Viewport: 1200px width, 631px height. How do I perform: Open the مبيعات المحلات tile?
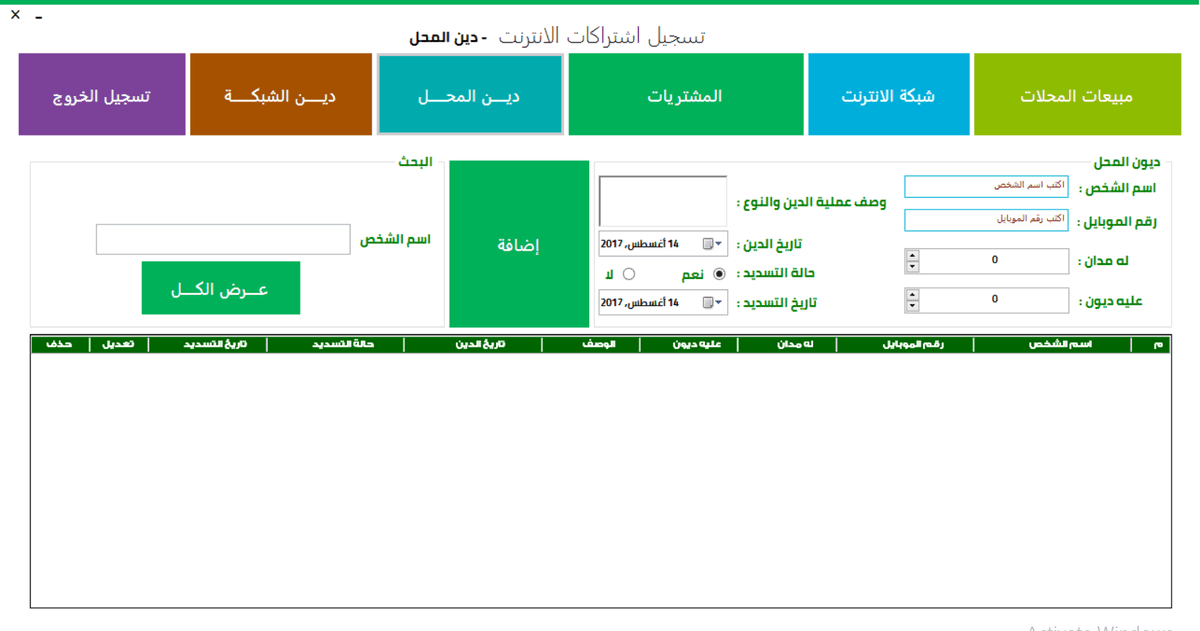coord(1077,94)
